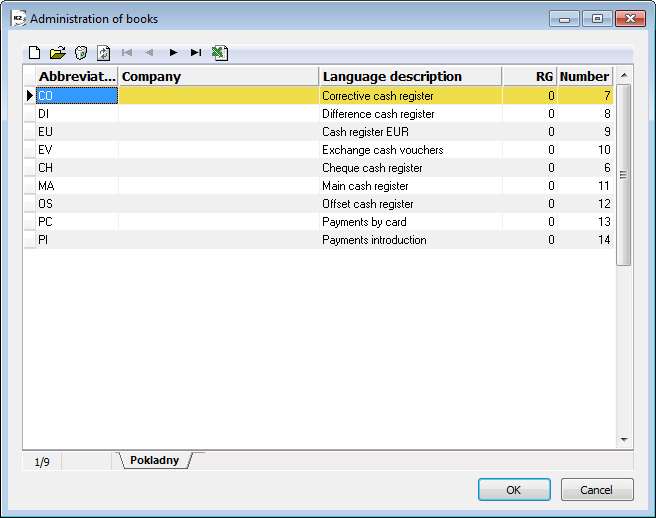Select the PI row abbreviation

77,240
